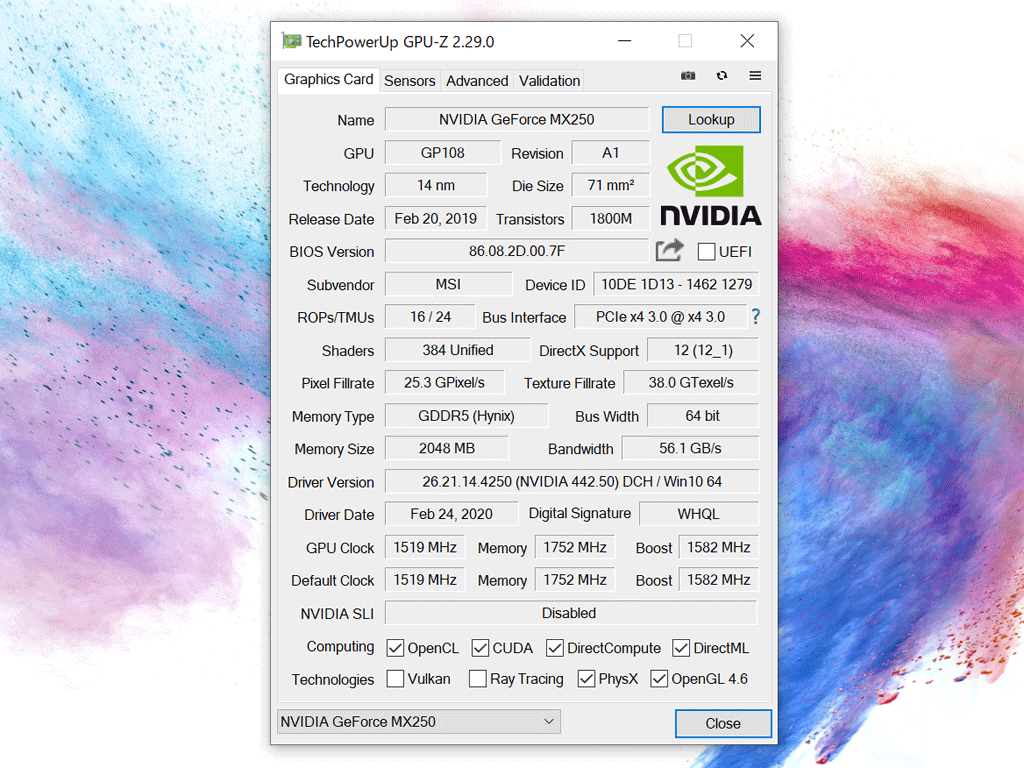
Task: Click the NVIDIA SLI value Disabled
Action: click(571, 613)
